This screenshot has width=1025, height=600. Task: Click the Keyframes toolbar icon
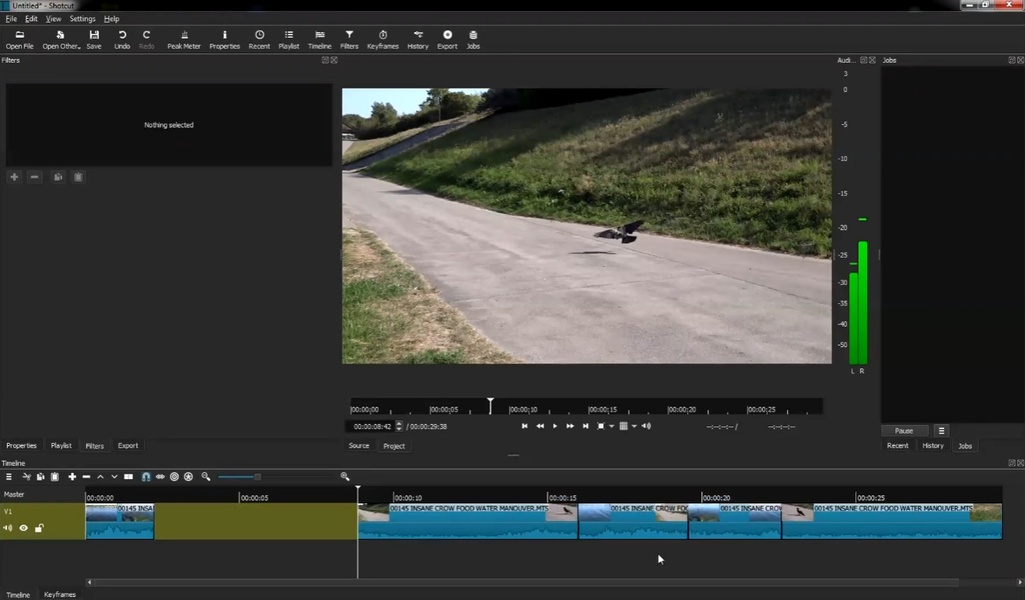tap(382, 39)
